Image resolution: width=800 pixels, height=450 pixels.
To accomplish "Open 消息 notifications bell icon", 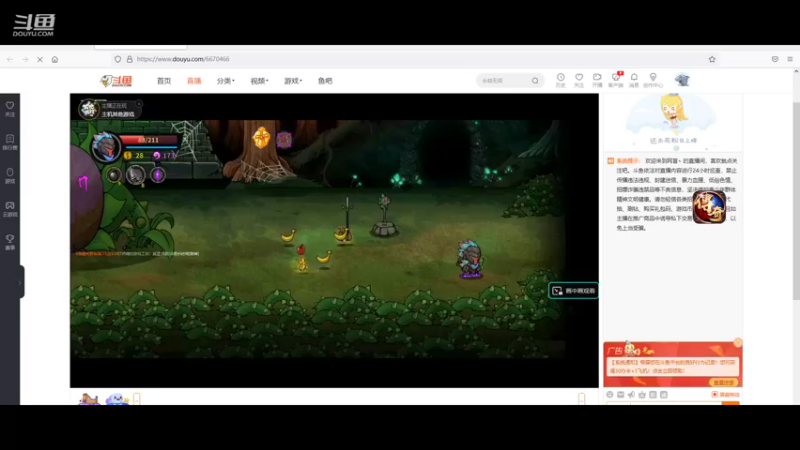I will point(634,80).
